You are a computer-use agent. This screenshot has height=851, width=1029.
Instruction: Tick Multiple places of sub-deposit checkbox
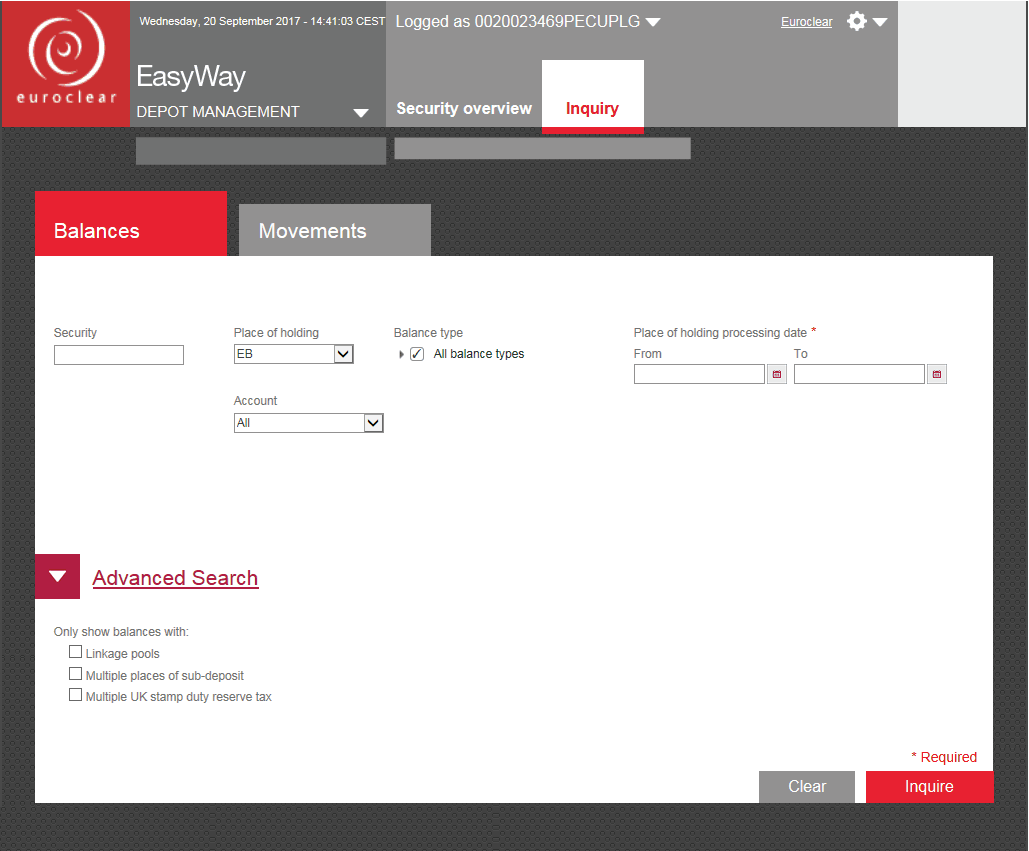[x=75, y=674]
